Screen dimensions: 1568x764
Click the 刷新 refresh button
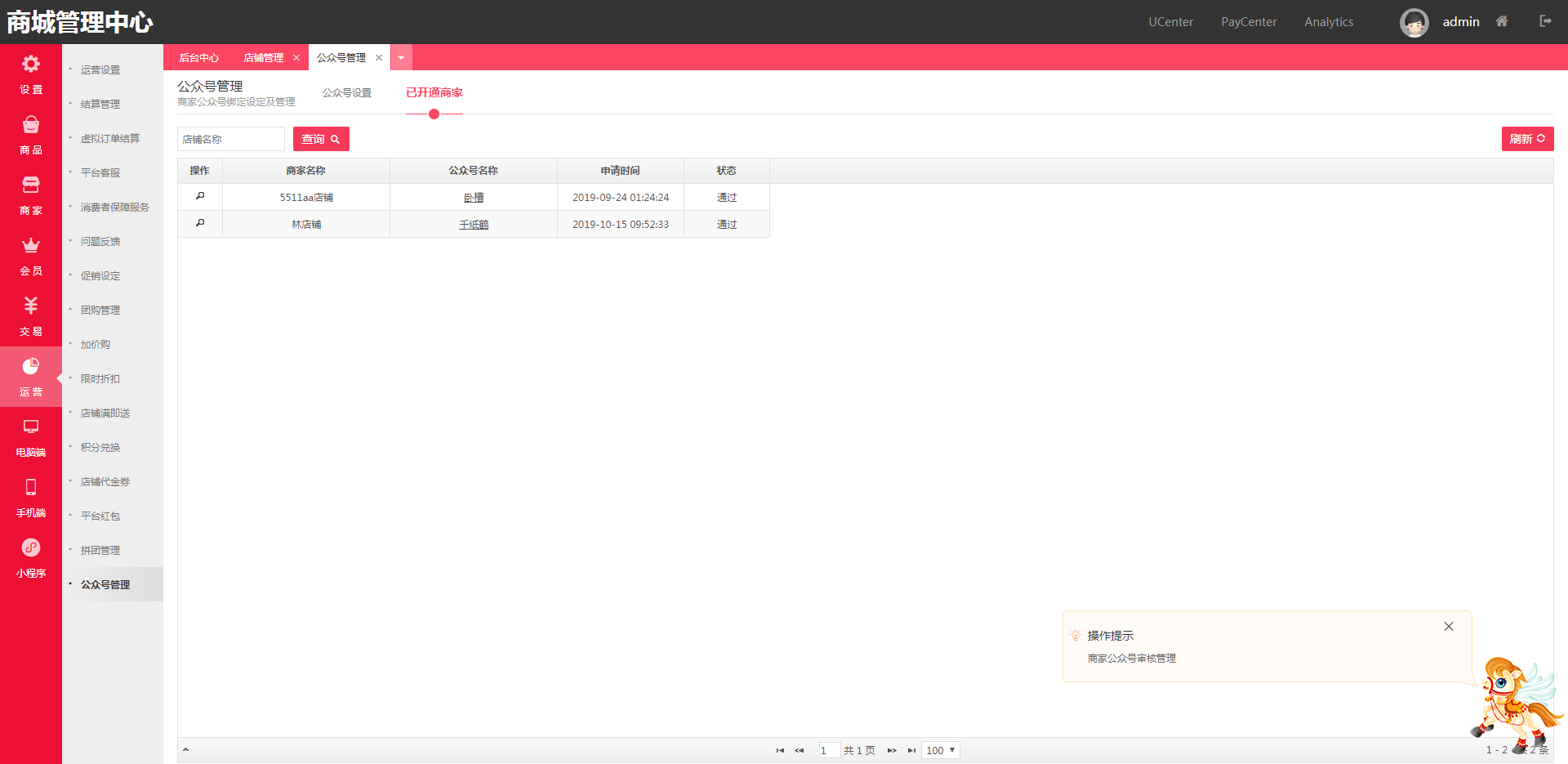1527,139
